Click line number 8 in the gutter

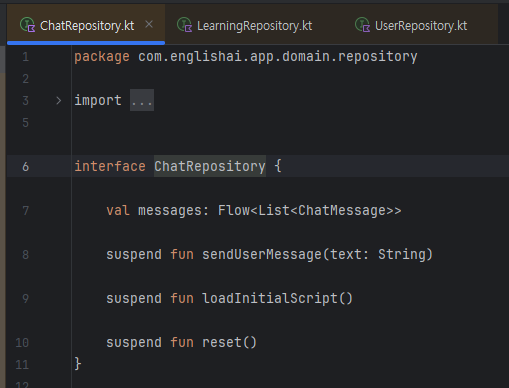25,255
